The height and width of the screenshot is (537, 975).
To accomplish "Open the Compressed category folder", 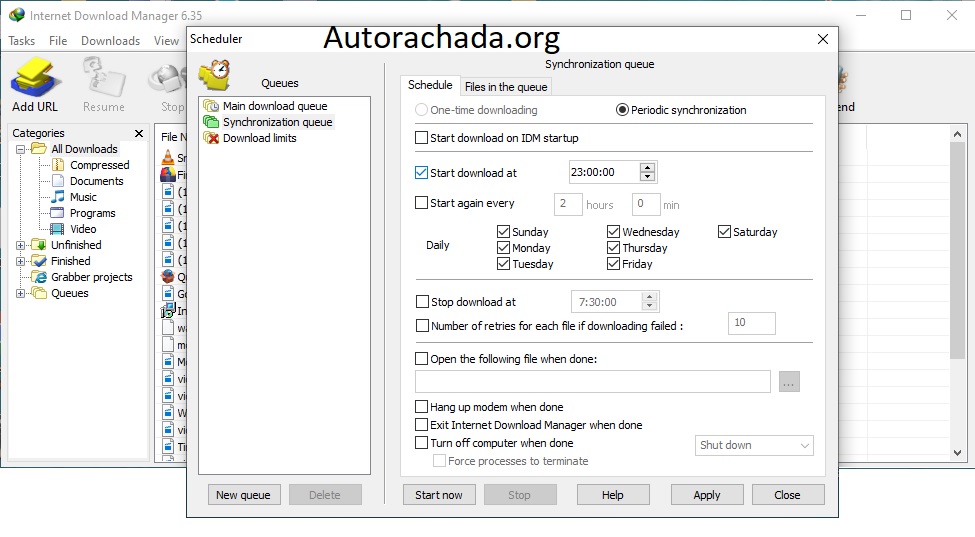I will coord(99,165).
